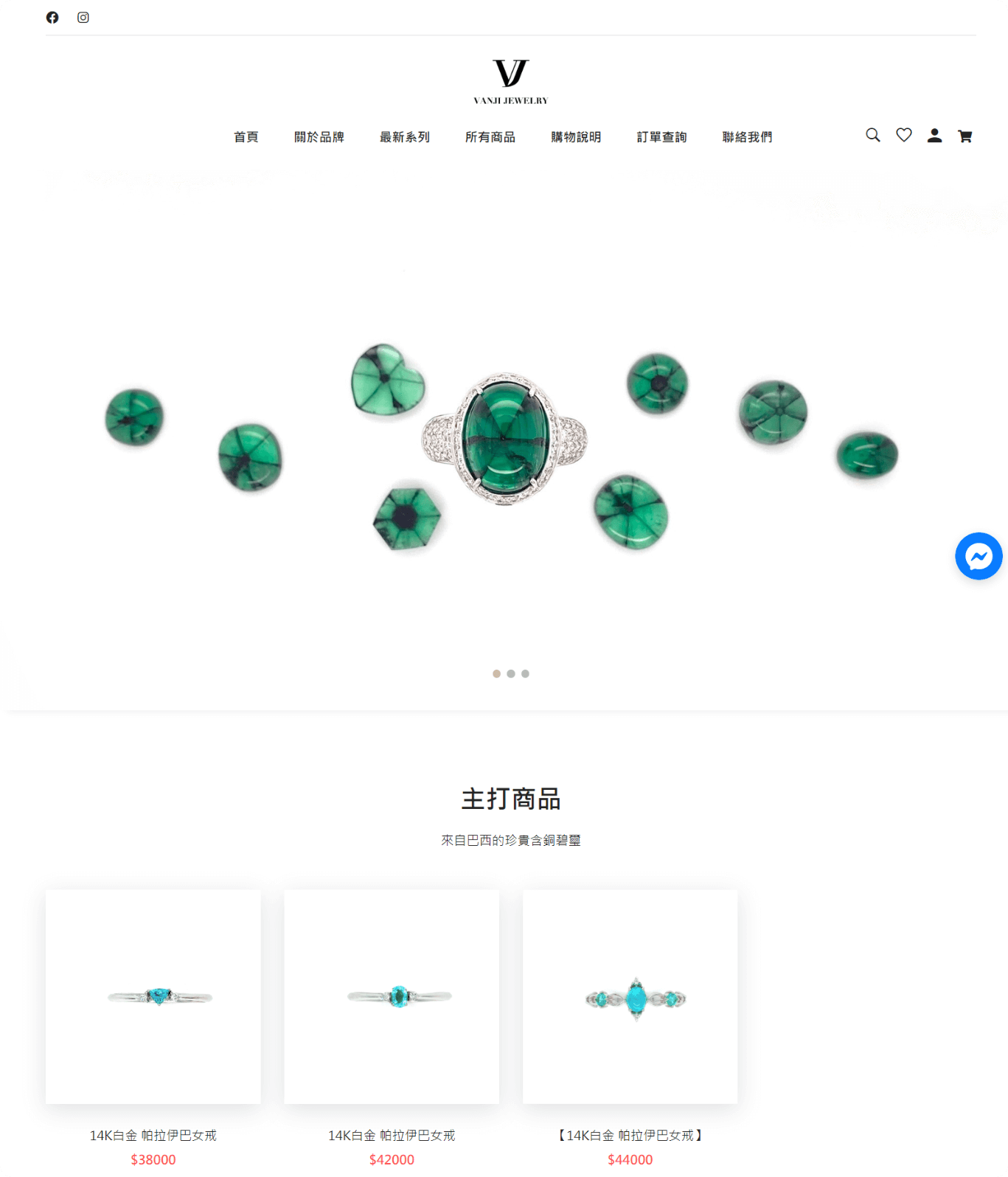Open the Facebook page icon

coord(52,17)
